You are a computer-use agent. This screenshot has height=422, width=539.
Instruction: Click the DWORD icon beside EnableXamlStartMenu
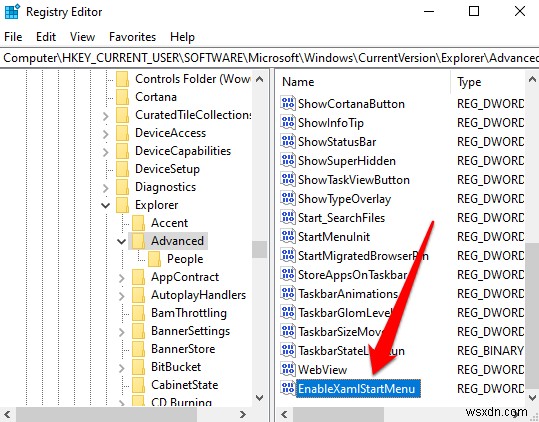click(288, 388)
